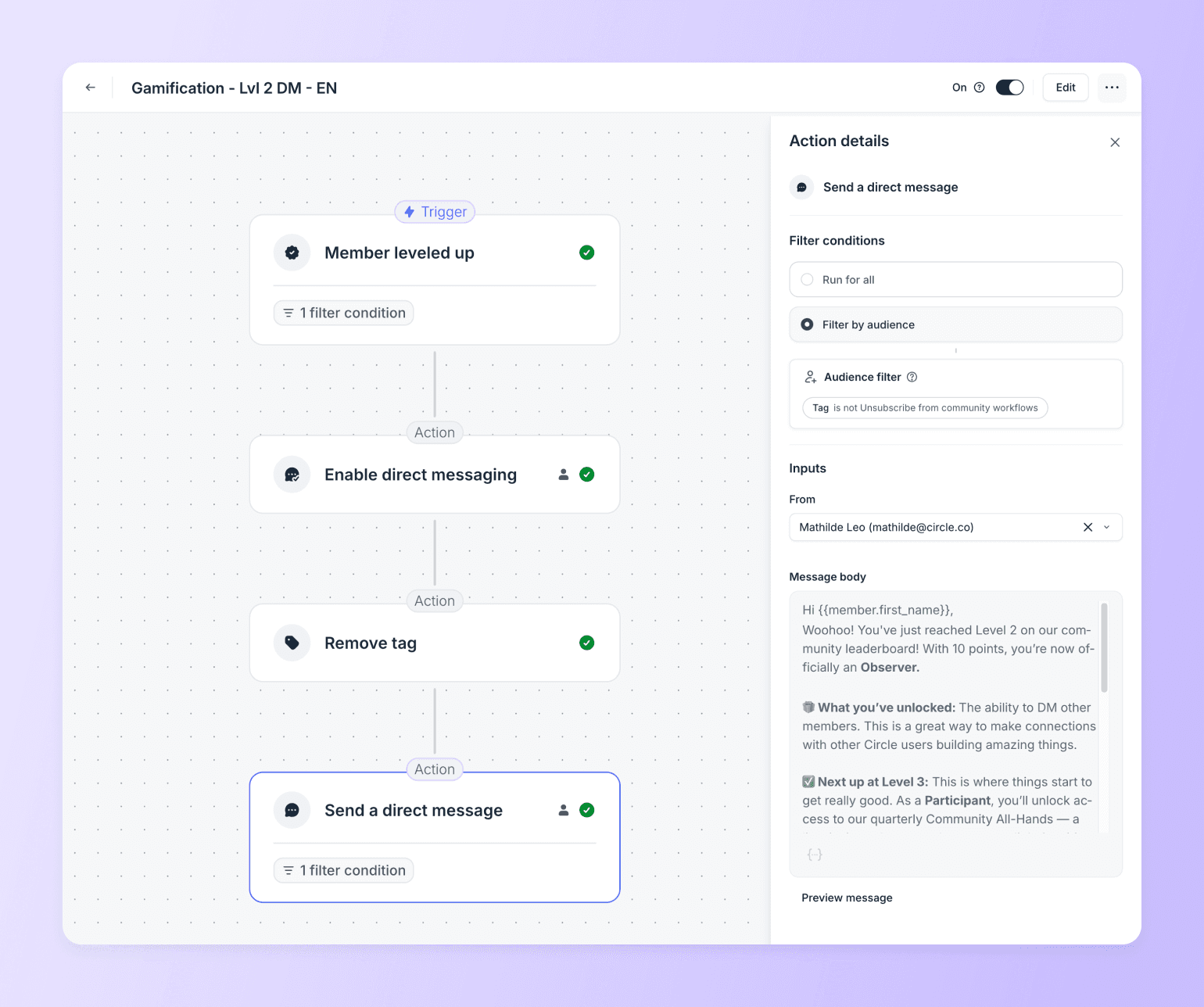
Task: Click the Inputs heading
Action: click(x=808, y=468)
